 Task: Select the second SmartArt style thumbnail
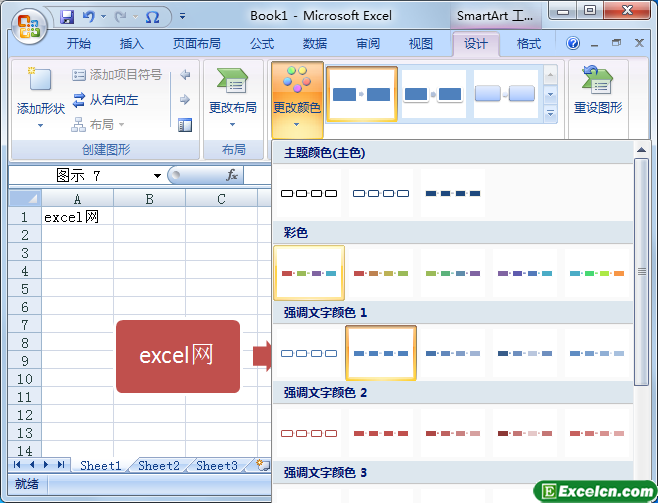(x=433, y=94)
